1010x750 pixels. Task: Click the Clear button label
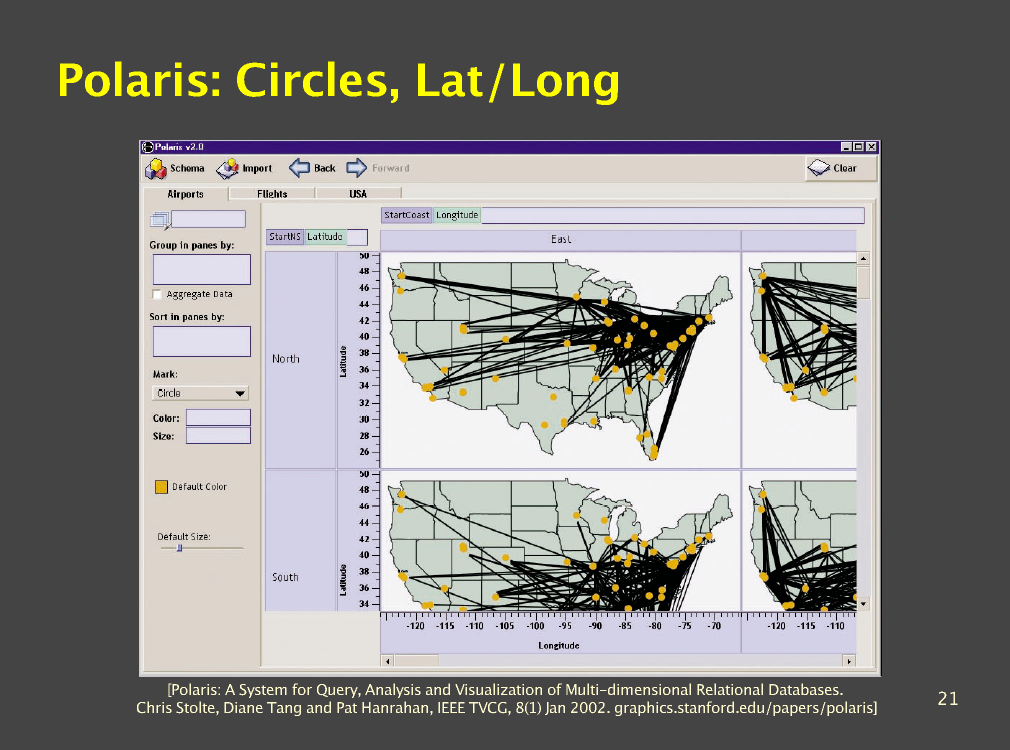tap(844, 168)
